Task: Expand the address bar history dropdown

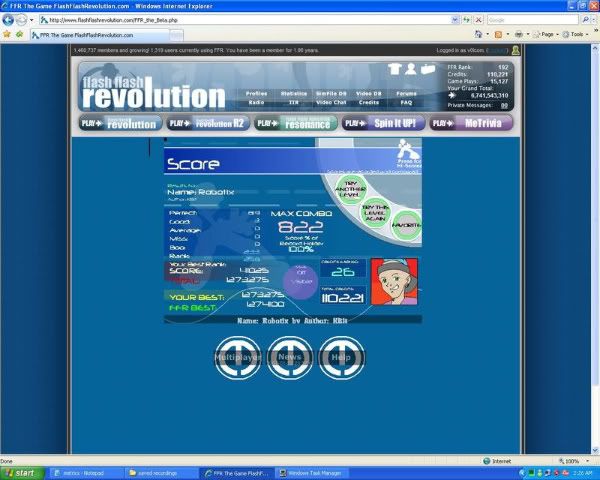Action: tap(455, 20)
